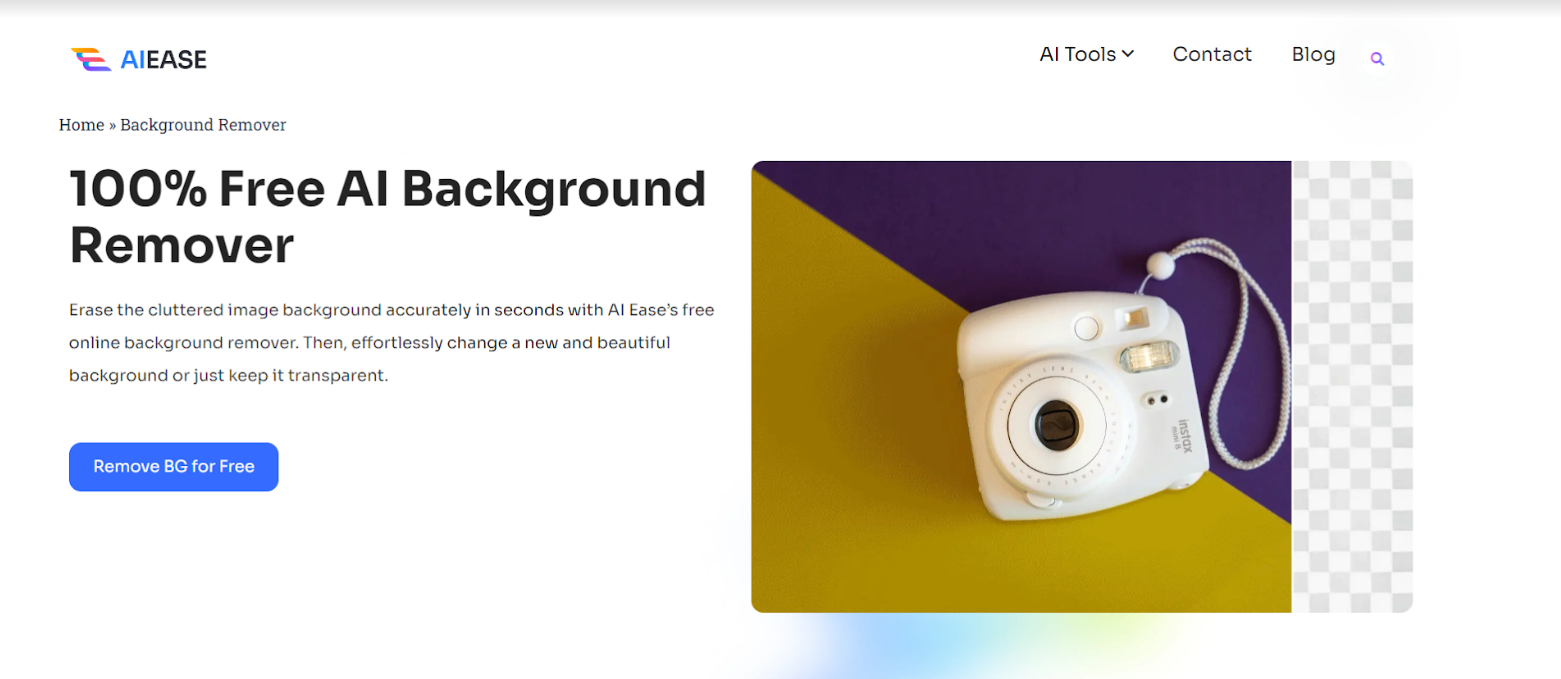
Task: Click the AIEASE brand name text
Action: pos(163,60)
